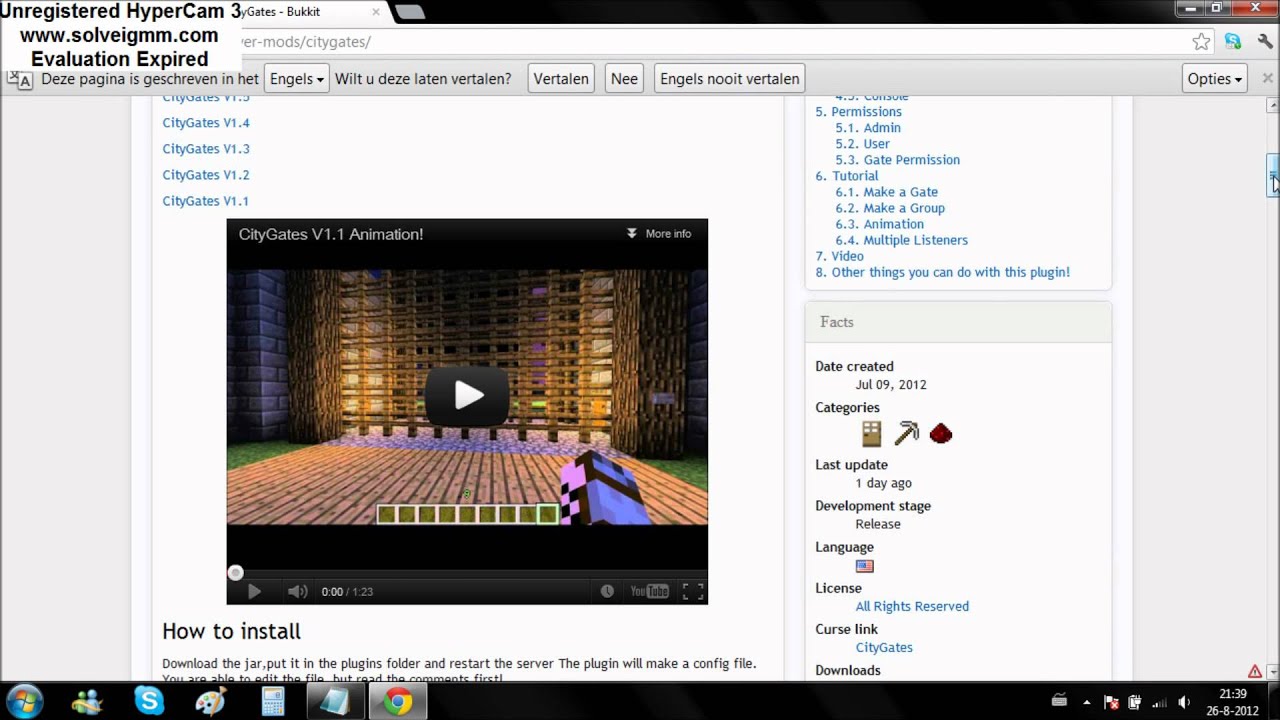
Task: Click the Facts panel header
Action: point(958,322)
